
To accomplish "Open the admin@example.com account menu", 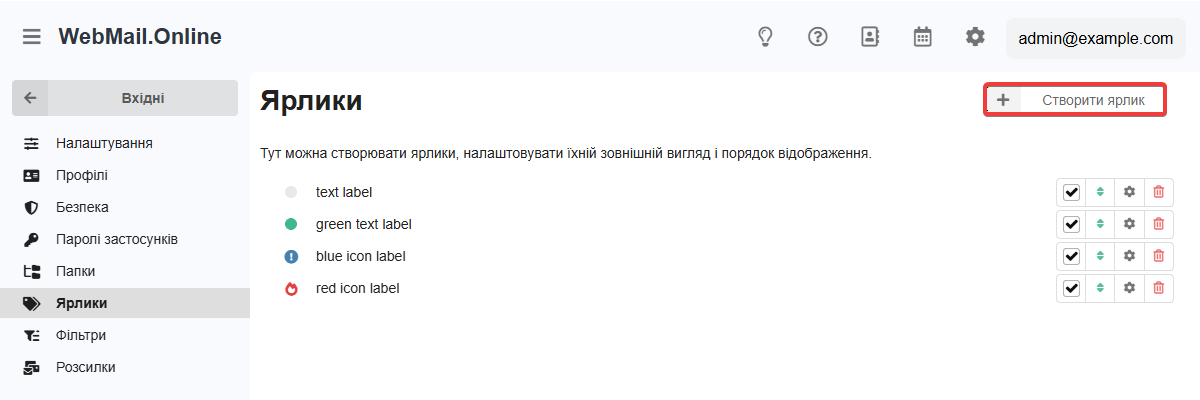I will (1095, 39).
